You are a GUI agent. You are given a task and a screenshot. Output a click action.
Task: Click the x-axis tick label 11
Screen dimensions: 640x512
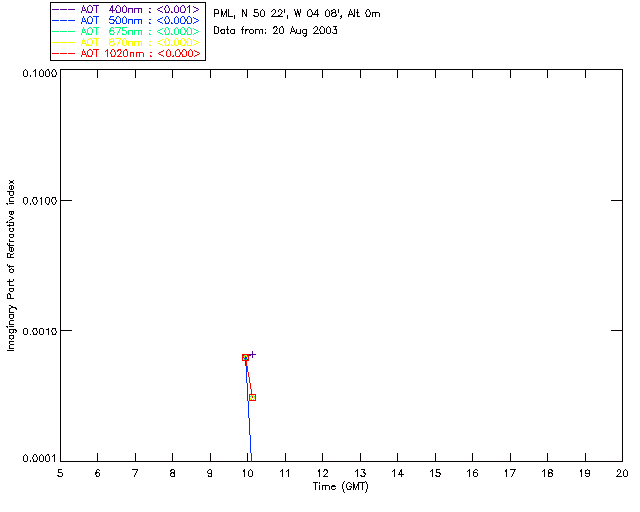(285, 473)
